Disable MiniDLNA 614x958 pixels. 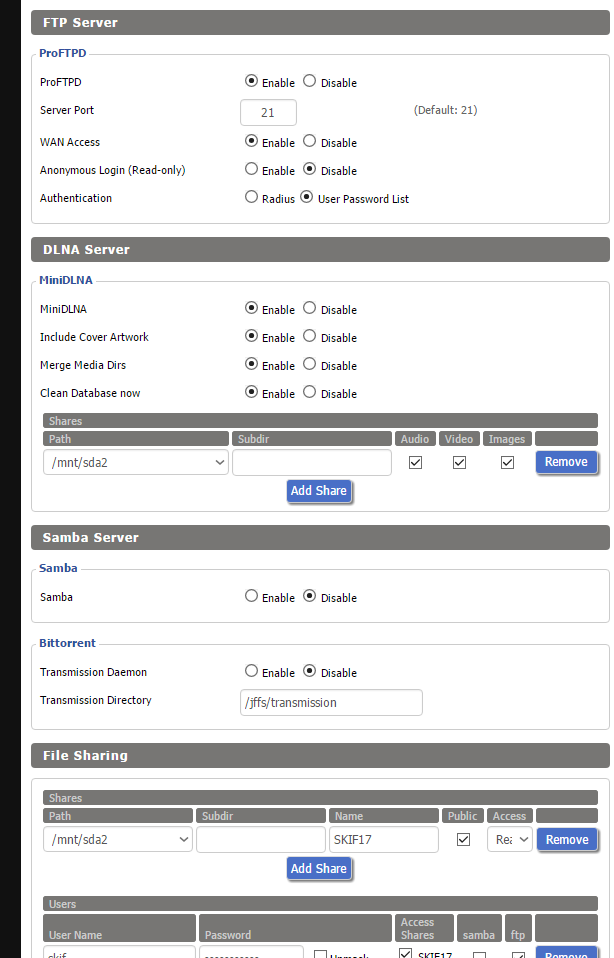tap(309, 309)
